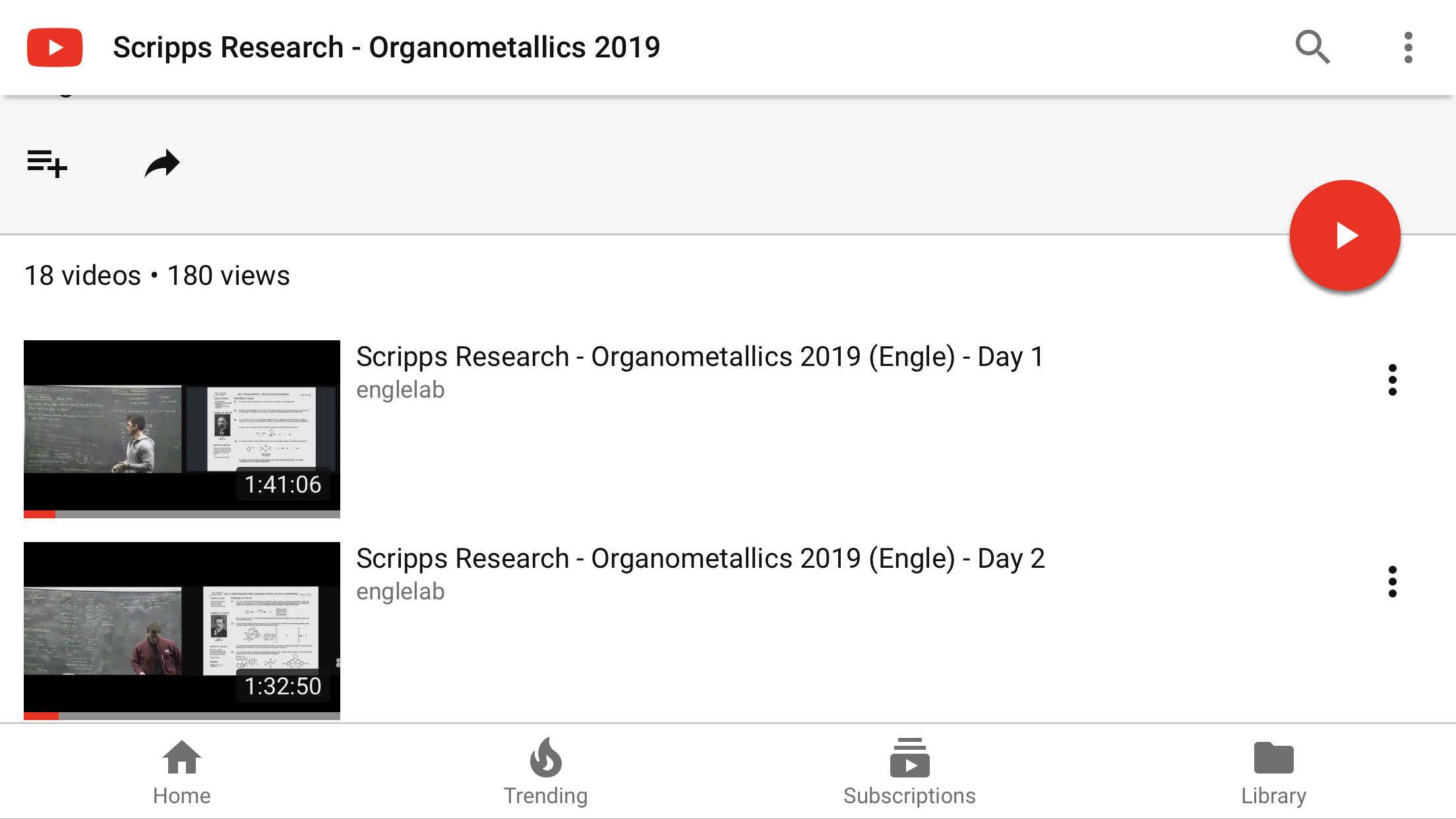Click Day 2 red watch progress bar
The width and height of the screenshot is (1456, 819).
point(41,716)
